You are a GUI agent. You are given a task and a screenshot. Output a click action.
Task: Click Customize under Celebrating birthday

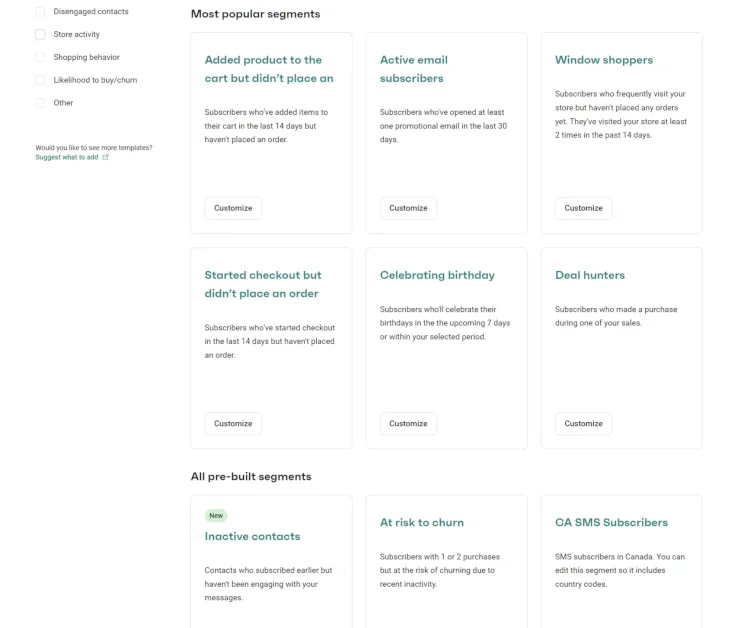click(408, 423)
